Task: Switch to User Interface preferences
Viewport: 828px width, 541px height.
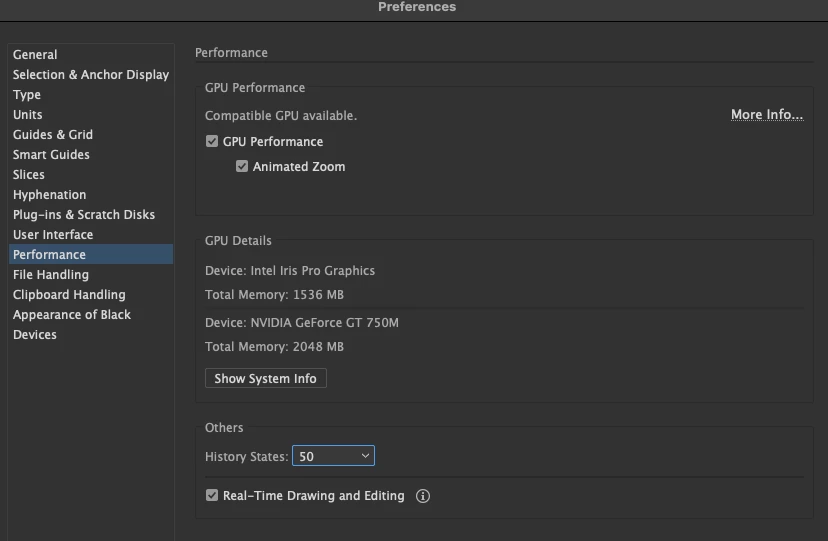Action: pyautogui.click(x=53, y=235)
